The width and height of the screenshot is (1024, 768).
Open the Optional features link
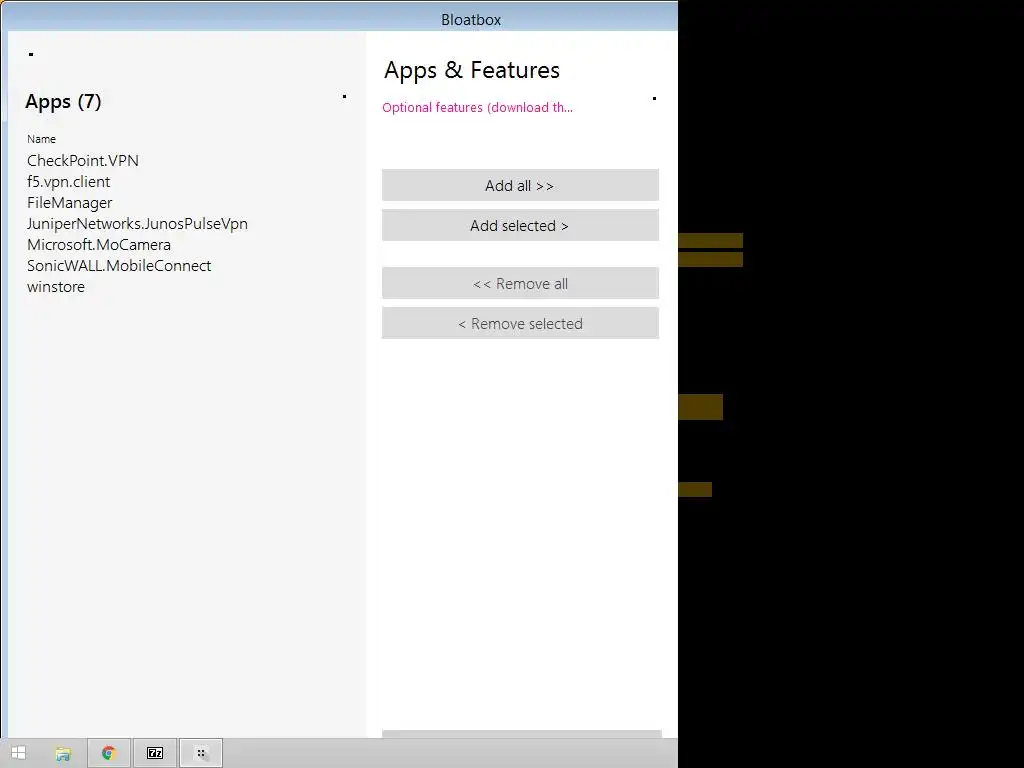[x=477, y=108]
